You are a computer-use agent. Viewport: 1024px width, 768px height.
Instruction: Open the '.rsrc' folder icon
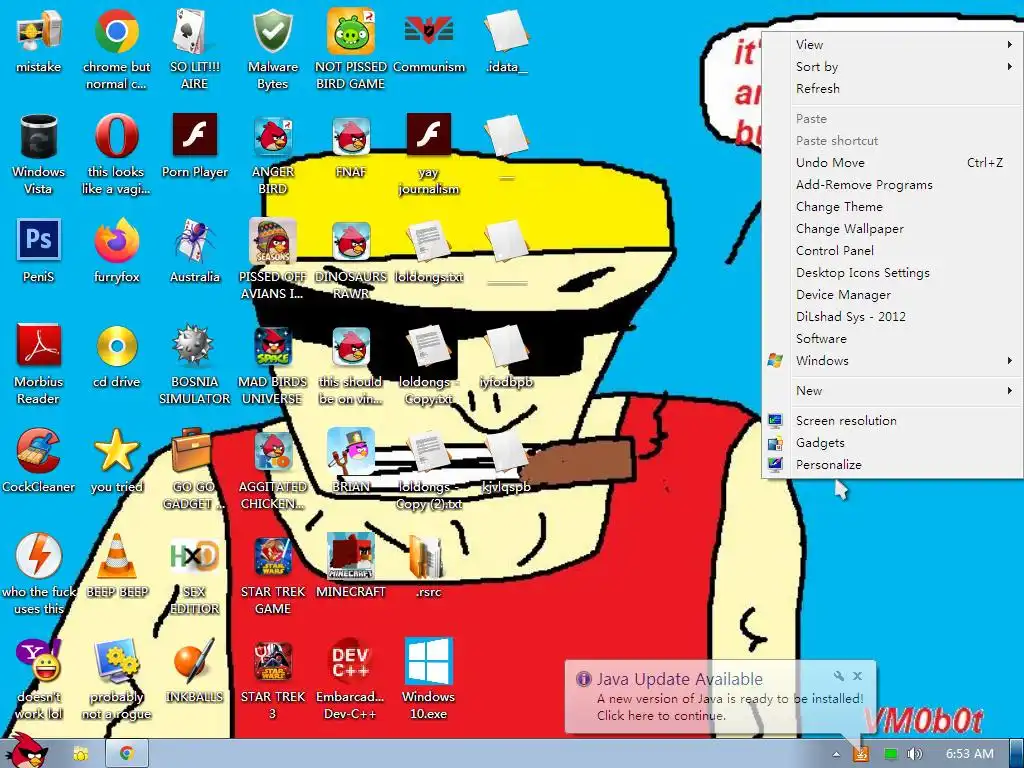pos(427,556)
